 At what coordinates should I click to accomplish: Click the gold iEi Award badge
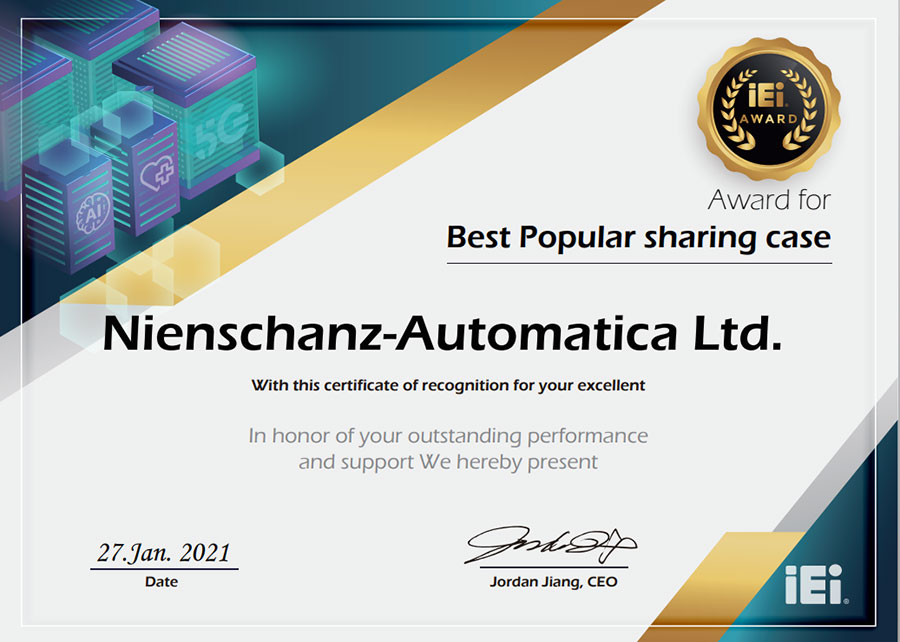pyautogui.click(x=769, y=108)
